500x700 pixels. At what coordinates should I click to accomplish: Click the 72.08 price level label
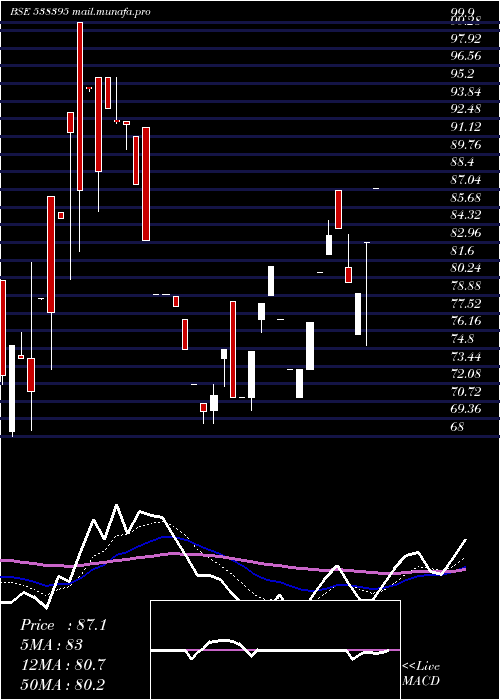click(466, 374)
